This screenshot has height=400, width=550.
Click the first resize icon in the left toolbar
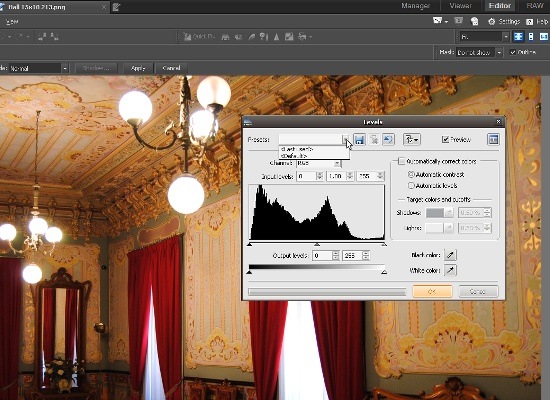click(x=42, y=36)
